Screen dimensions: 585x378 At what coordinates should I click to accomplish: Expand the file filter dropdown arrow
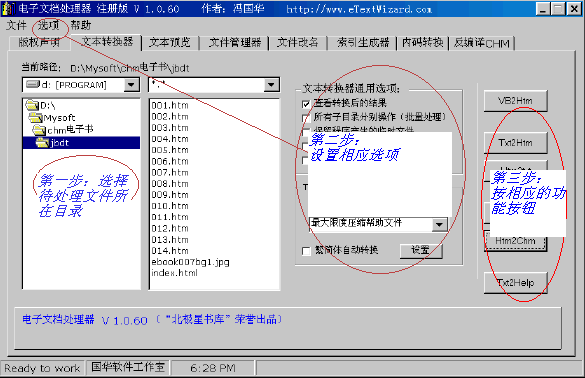271,85
